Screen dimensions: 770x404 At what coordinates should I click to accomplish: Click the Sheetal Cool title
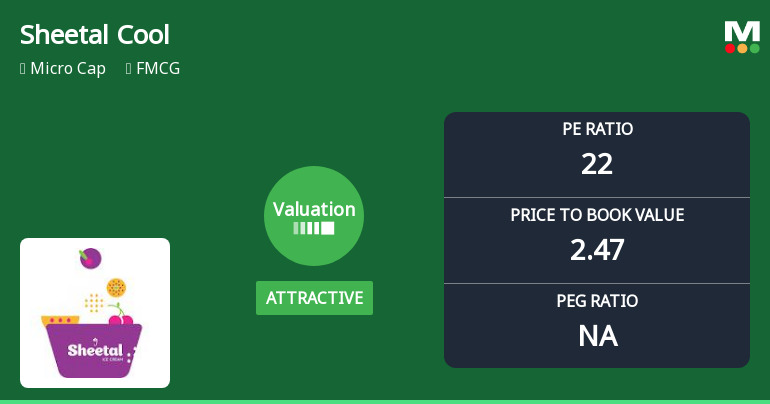point(95,35)
